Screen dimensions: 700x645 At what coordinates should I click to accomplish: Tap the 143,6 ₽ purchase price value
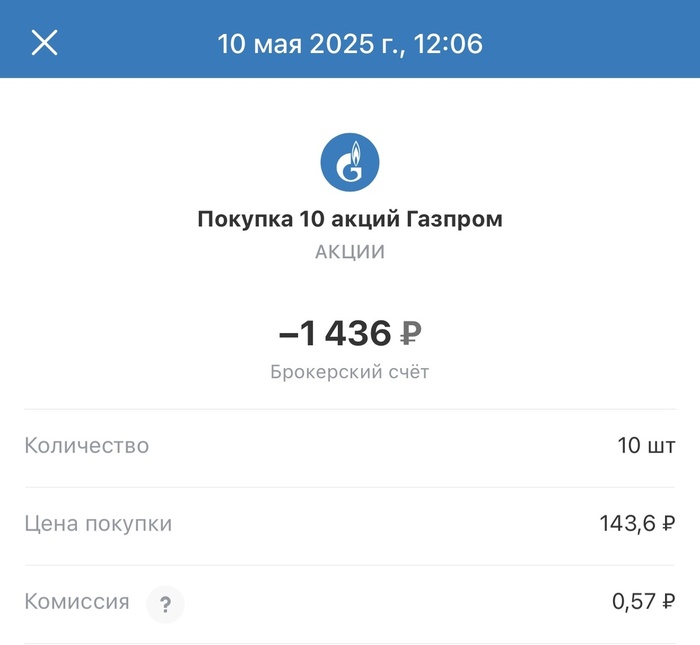(x=636, y=523)
